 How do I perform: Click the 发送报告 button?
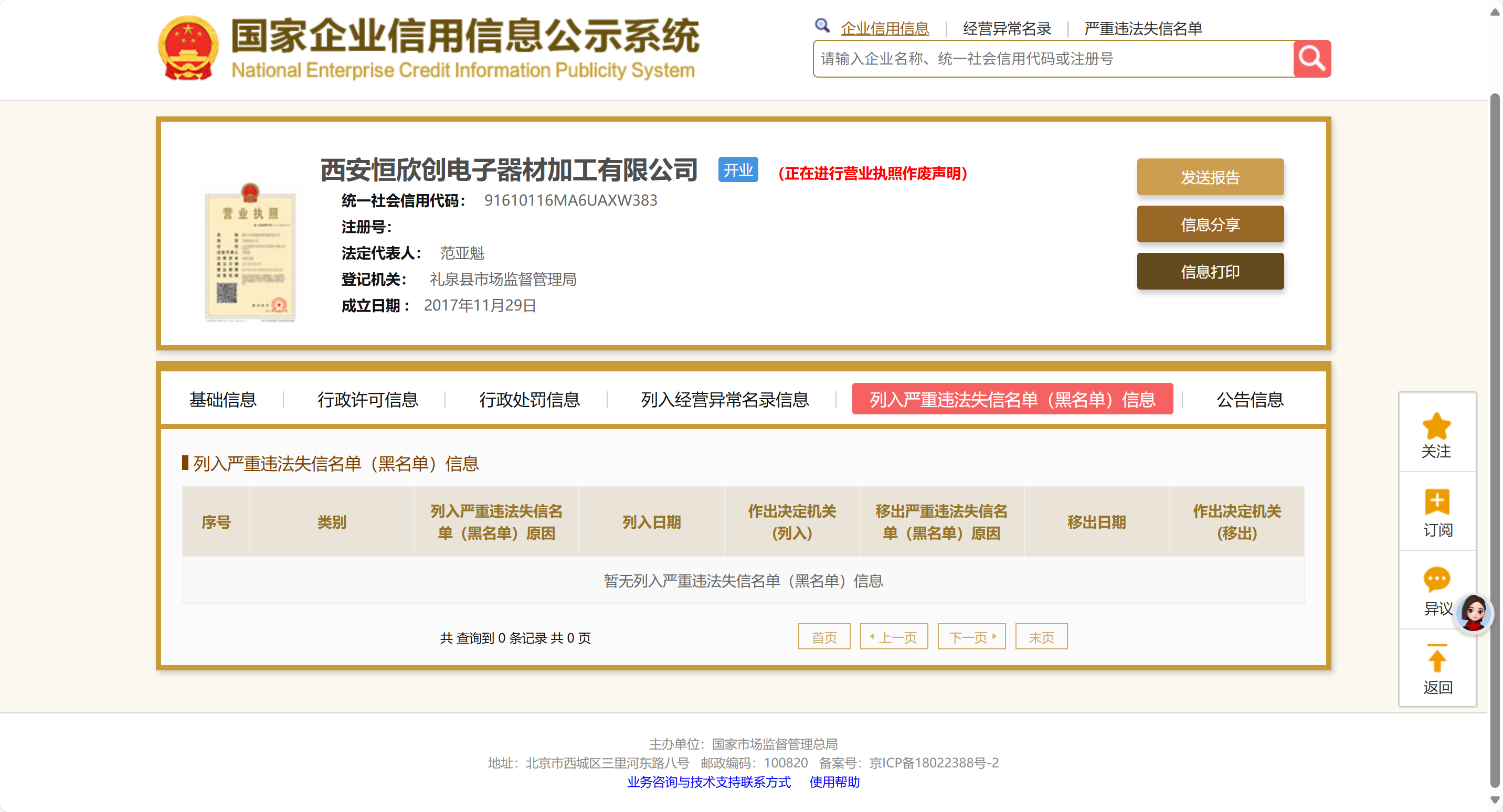[x=1210, y=177]
